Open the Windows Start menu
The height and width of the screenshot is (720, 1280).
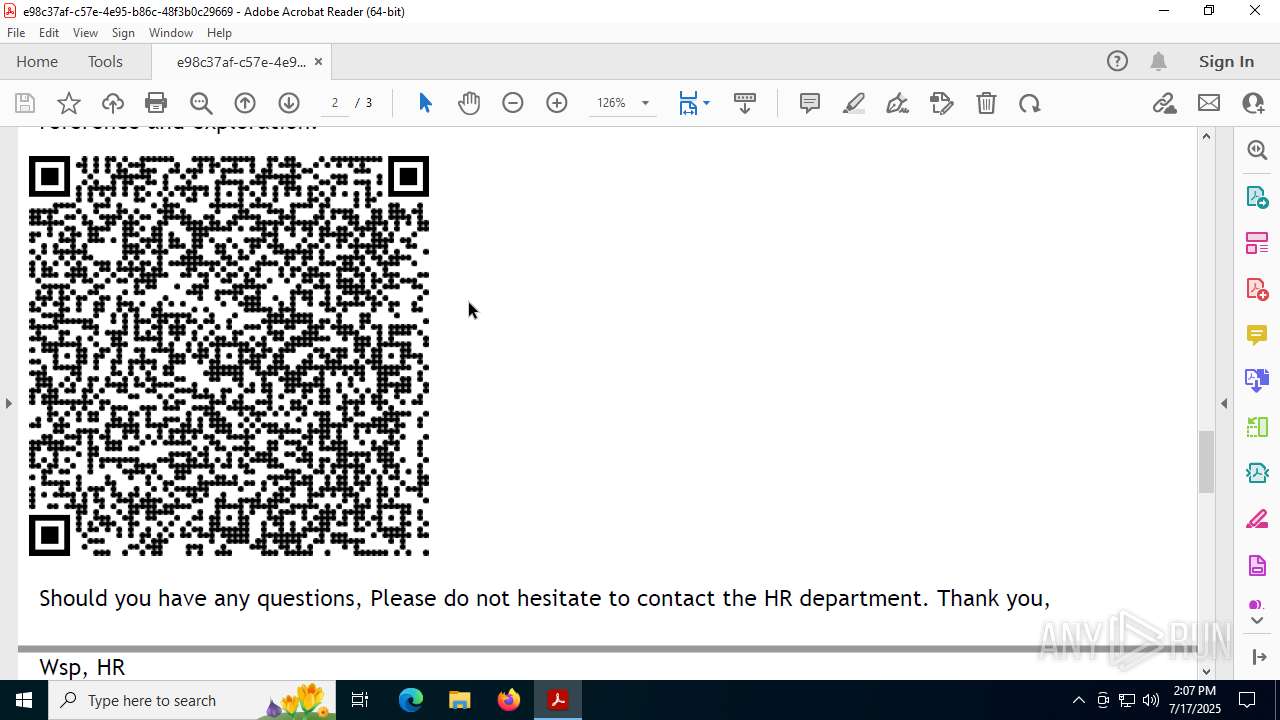click(24, 700)
